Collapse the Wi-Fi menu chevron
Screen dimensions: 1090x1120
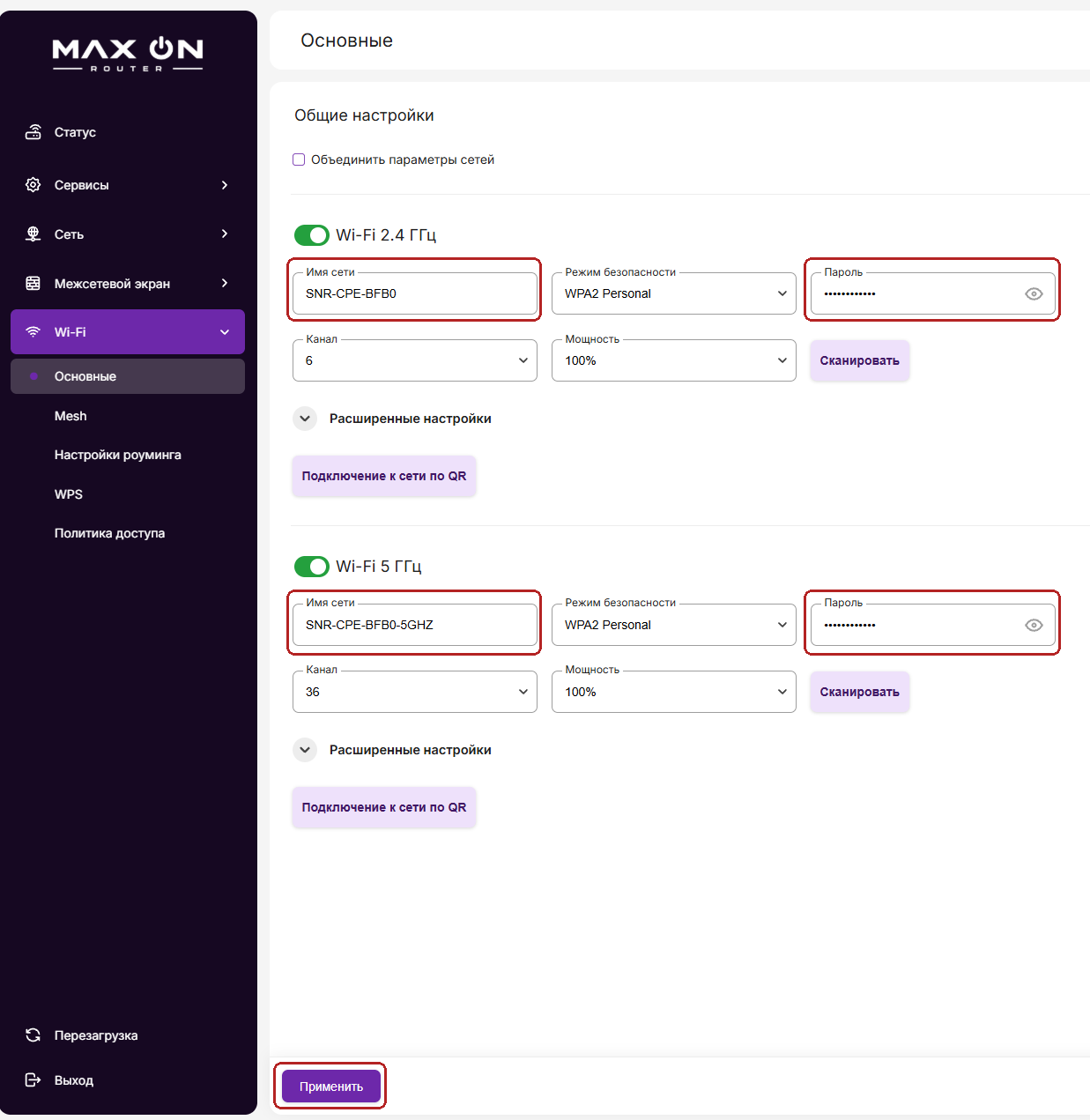coord(225,332)
